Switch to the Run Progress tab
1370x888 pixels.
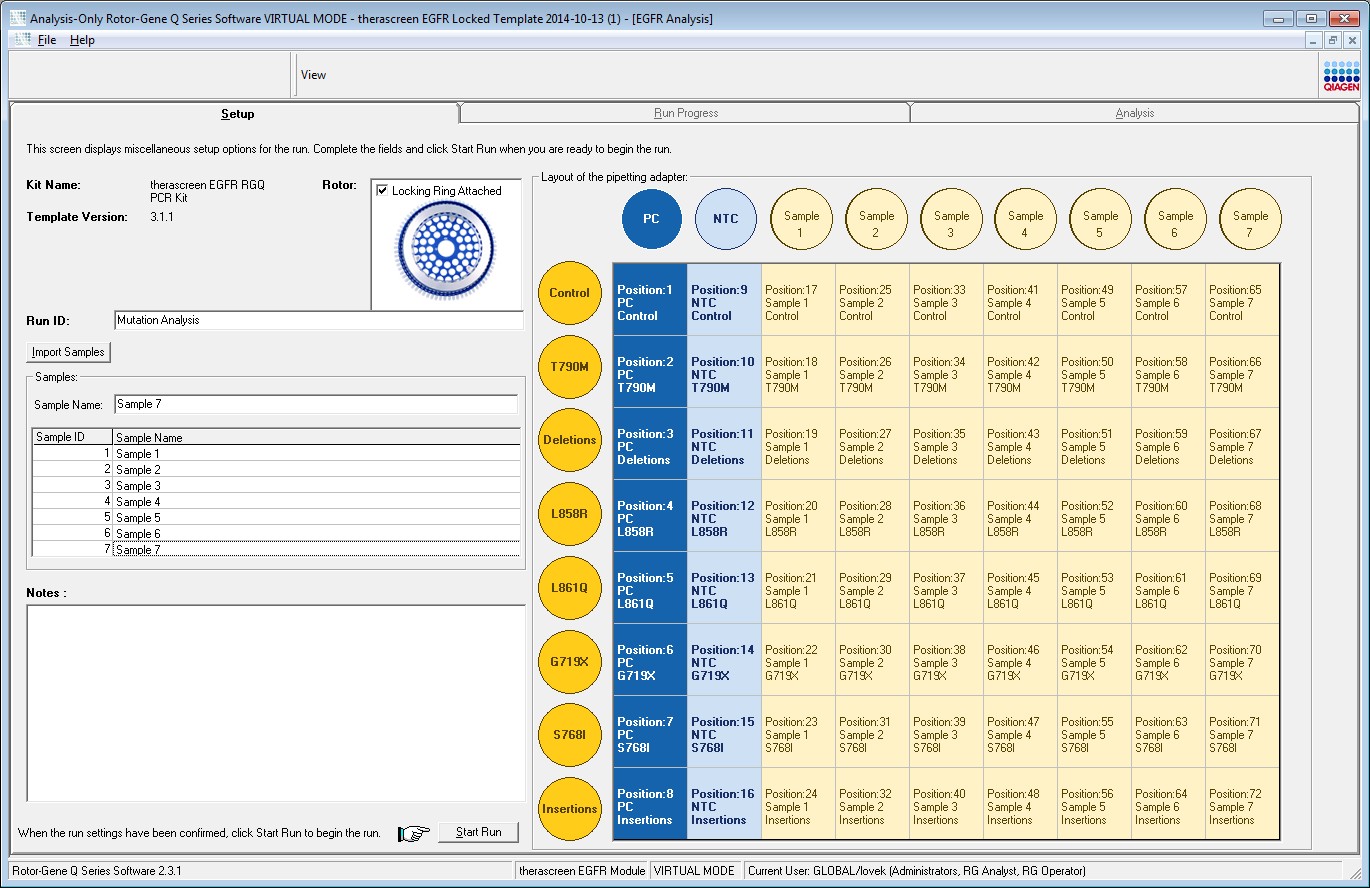click(x=686, y=113)
